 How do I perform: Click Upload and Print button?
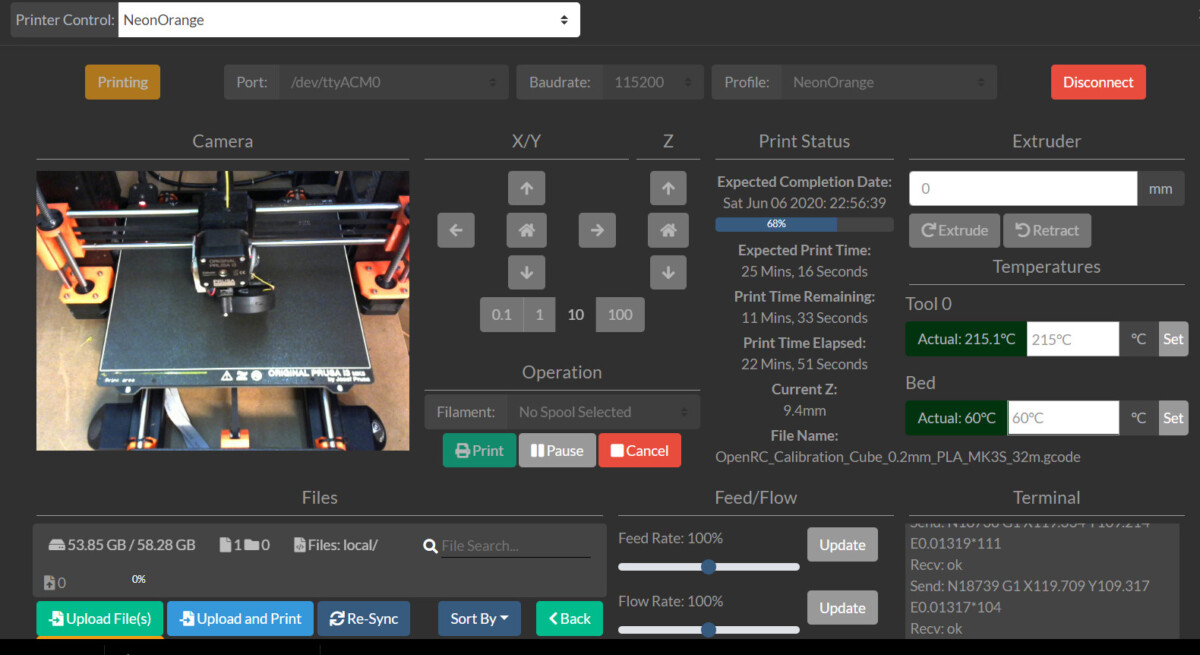click(x=240, y=619)
